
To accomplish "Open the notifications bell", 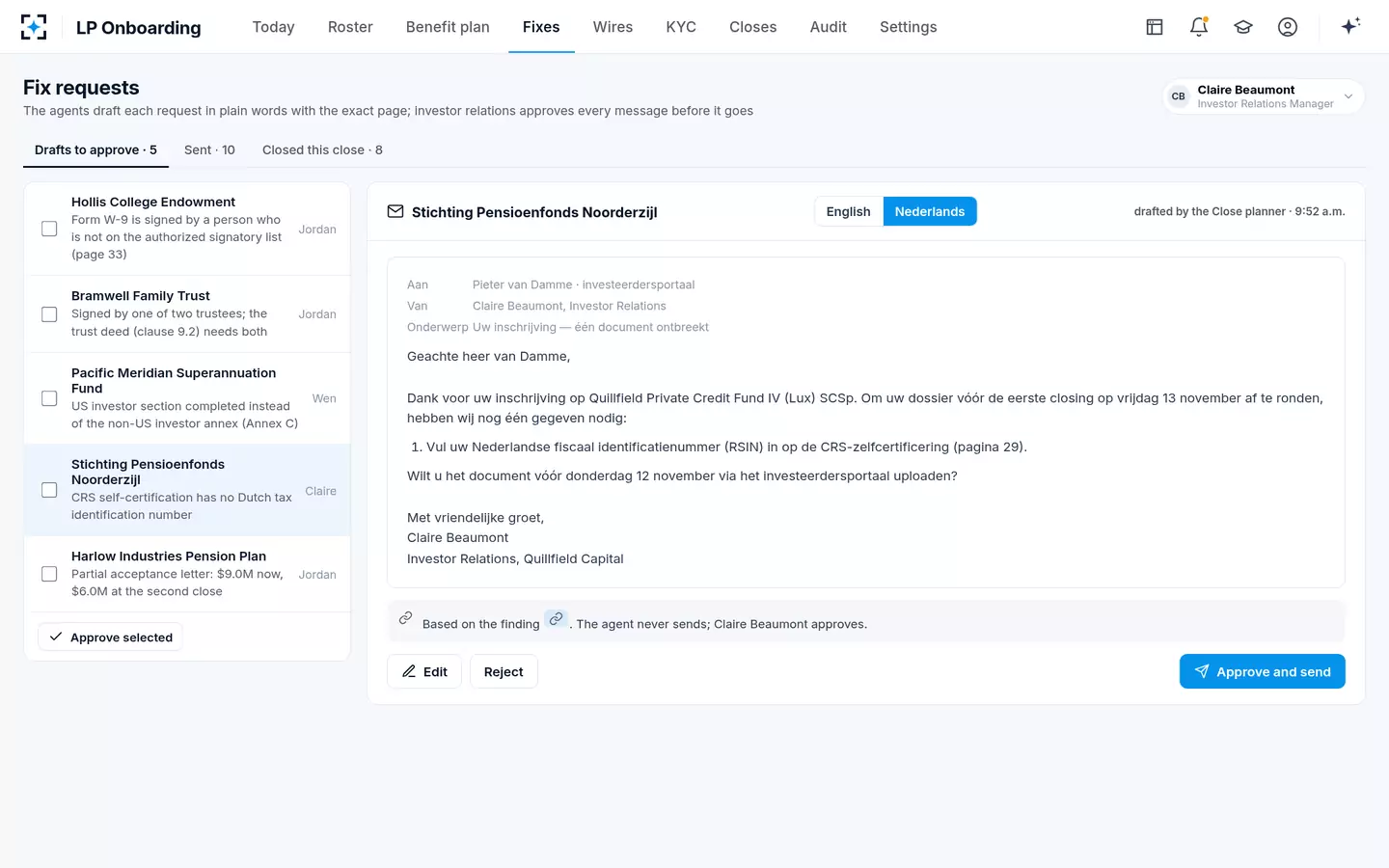I will click(x=1199, y=27).
